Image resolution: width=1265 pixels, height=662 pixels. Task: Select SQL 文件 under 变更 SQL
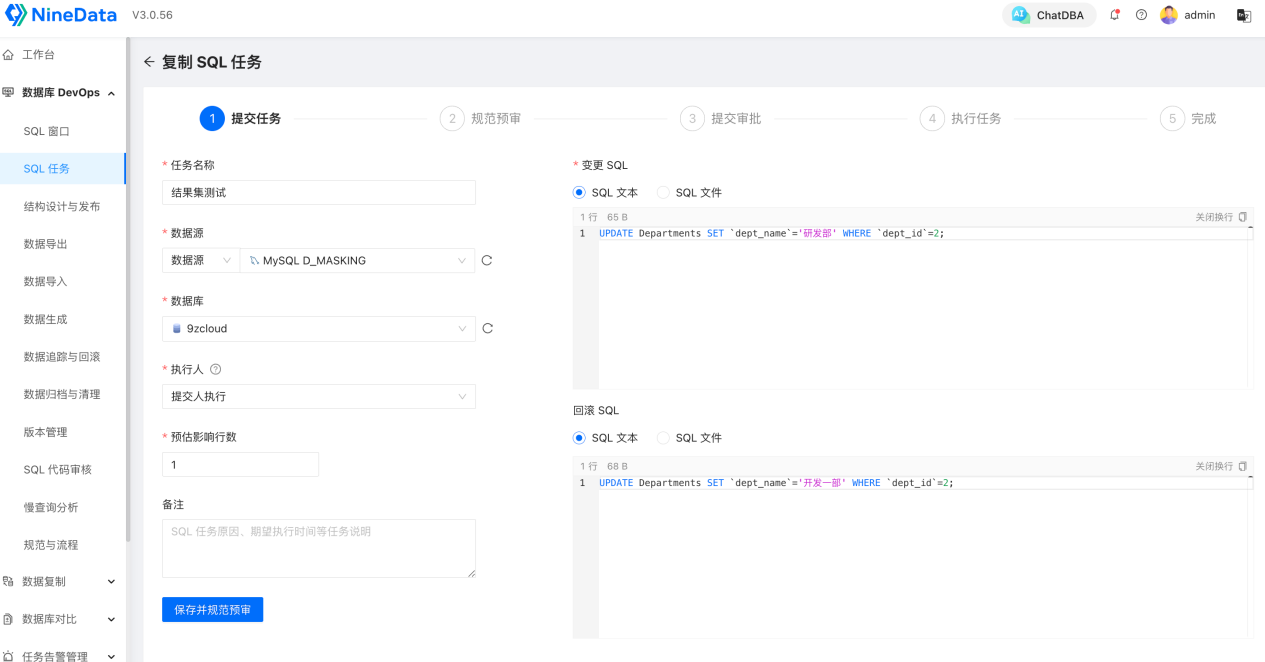tap(663, 192)
